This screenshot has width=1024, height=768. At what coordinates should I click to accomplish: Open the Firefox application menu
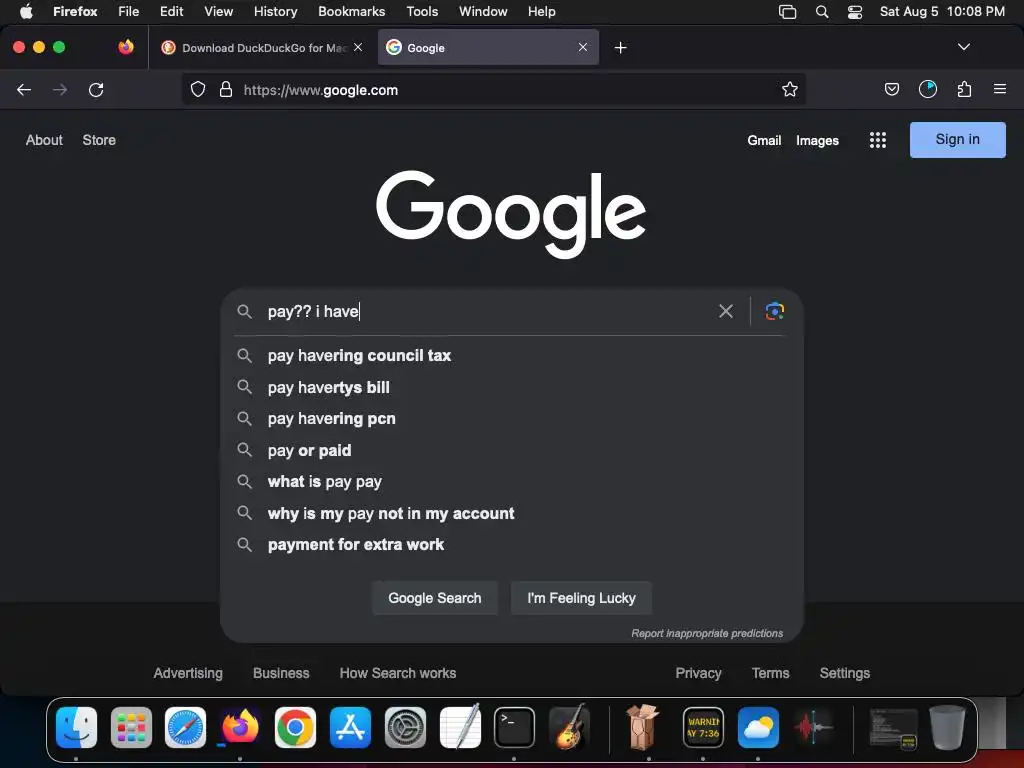click(75, 11)
